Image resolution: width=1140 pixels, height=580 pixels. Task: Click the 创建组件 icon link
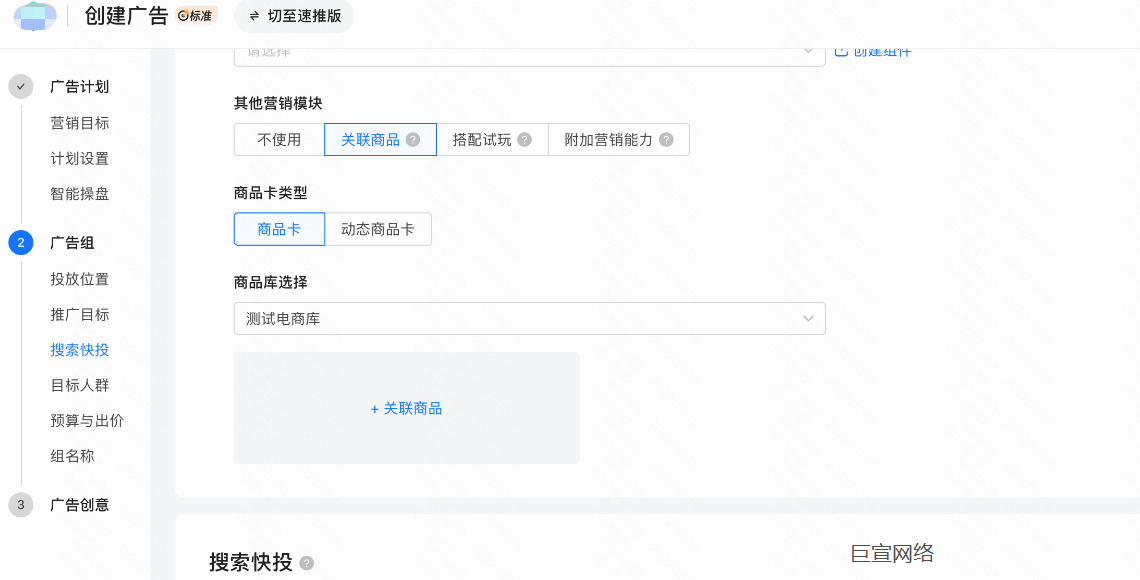pyautogui.click(x=872, y=52)
